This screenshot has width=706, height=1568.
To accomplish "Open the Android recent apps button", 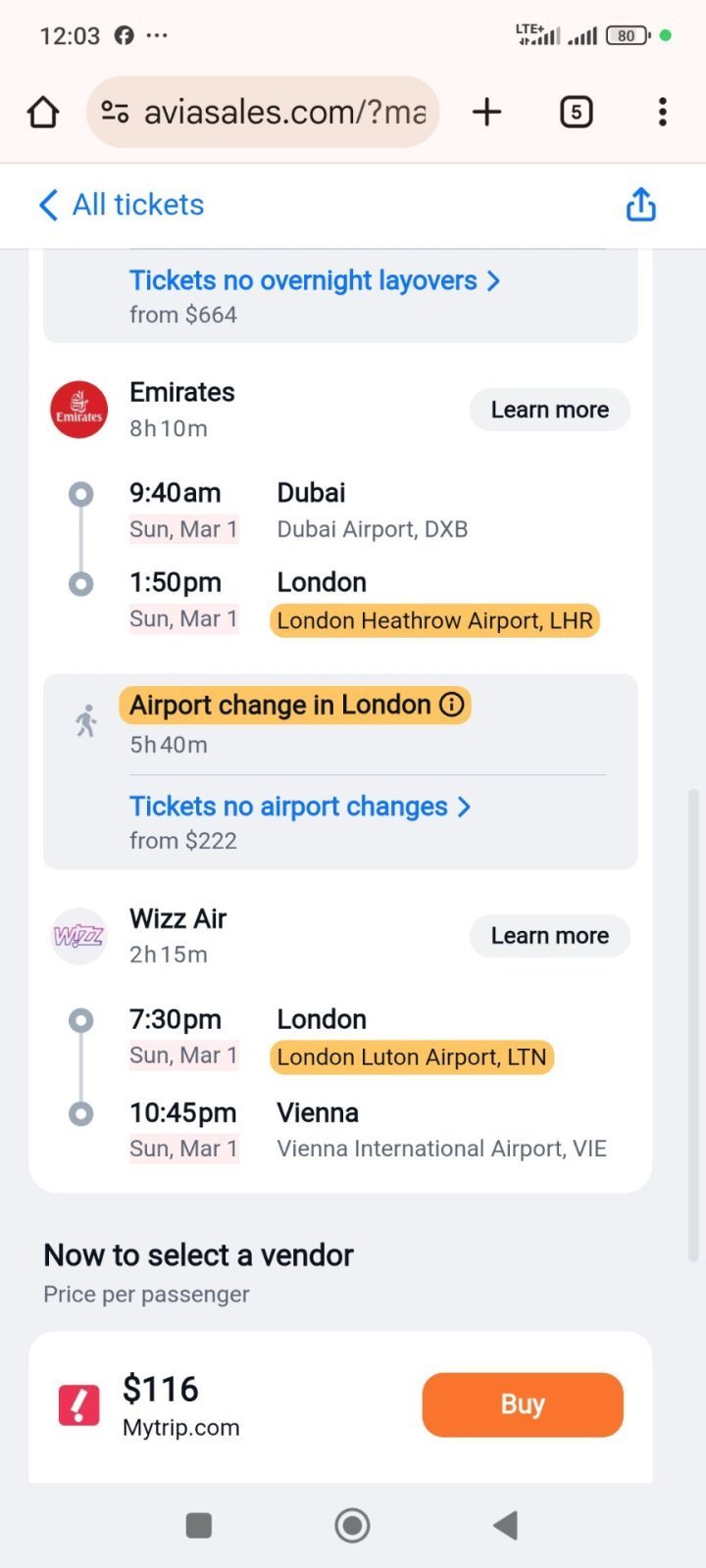I will pyautogui.click(x=199, y=1525).
